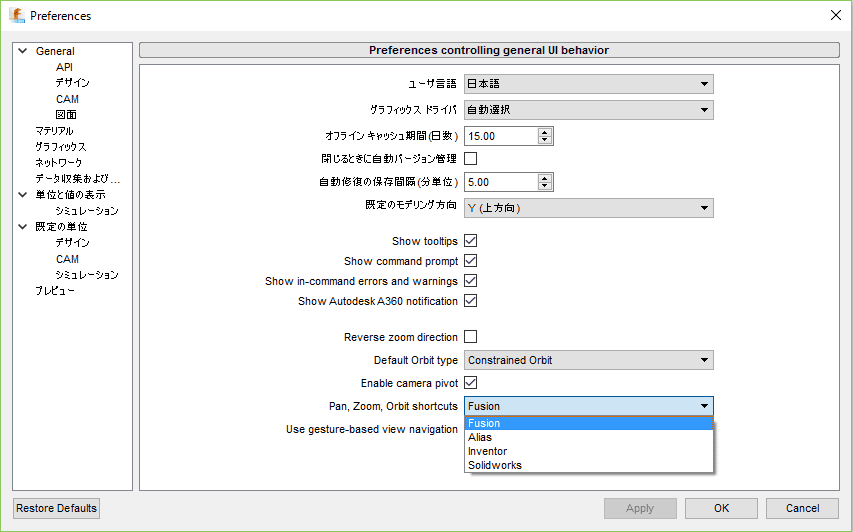Choose Inventor in the shortcuts list

[589, 451]
